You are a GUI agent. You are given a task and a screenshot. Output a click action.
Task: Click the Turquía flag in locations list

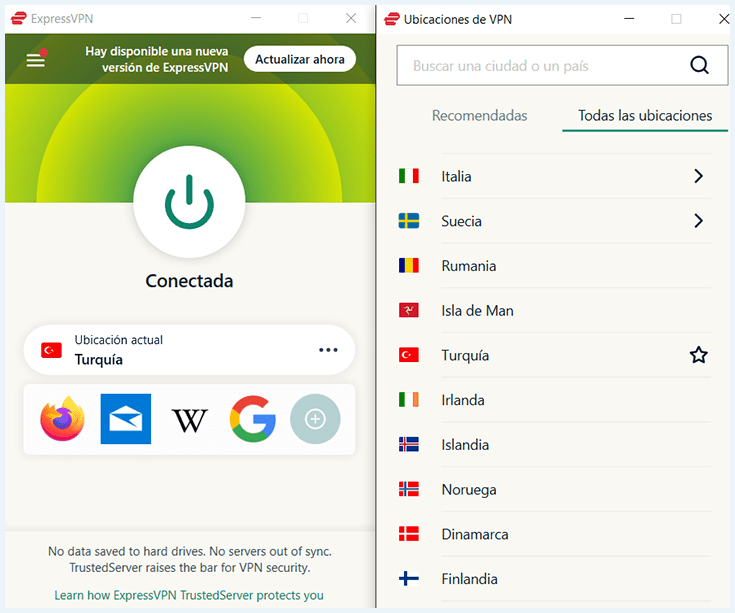pos(409,355)
